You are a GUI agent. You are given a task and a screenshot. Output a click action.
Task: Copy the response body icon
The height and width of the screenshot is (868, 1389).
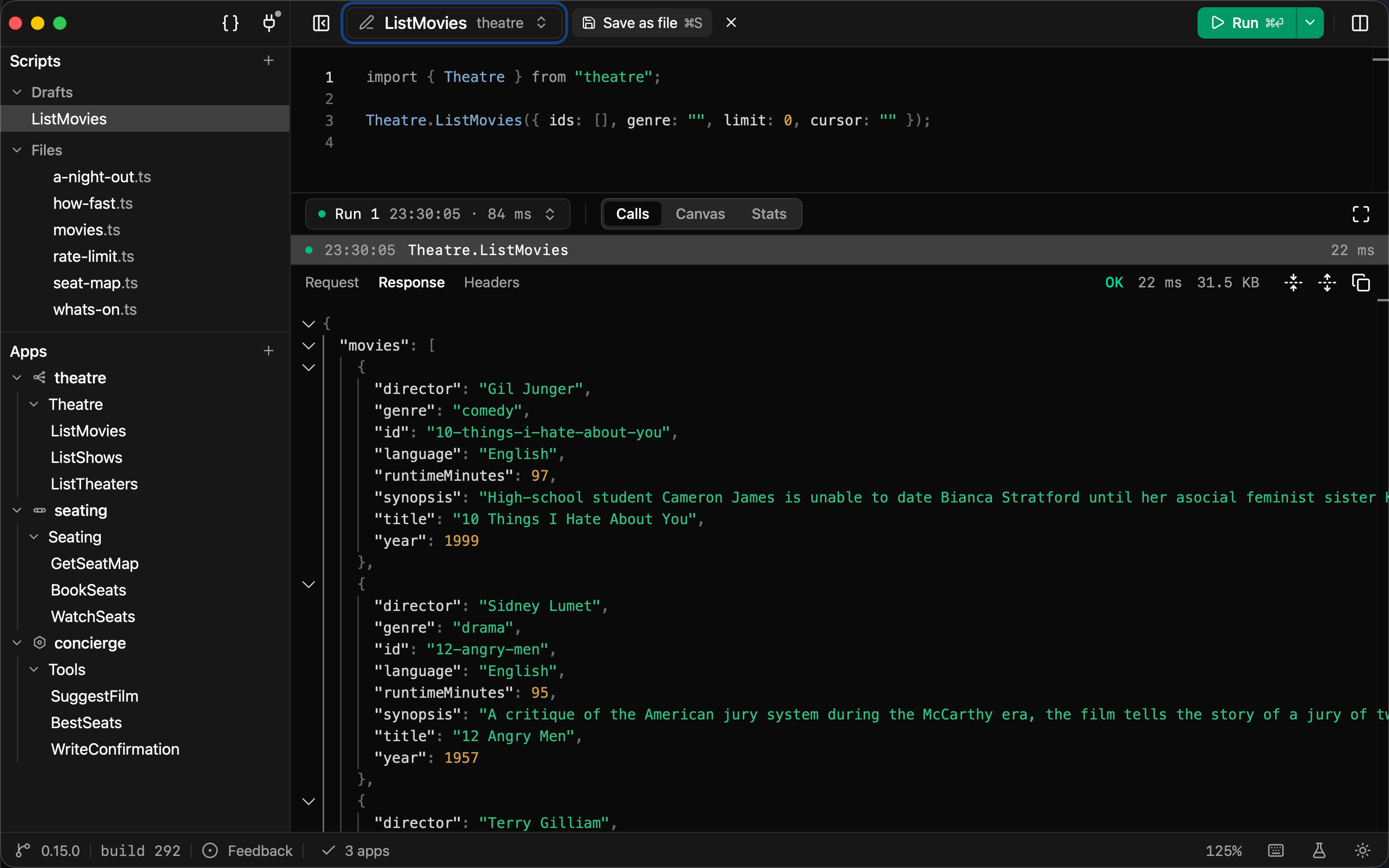point(1361,283)
